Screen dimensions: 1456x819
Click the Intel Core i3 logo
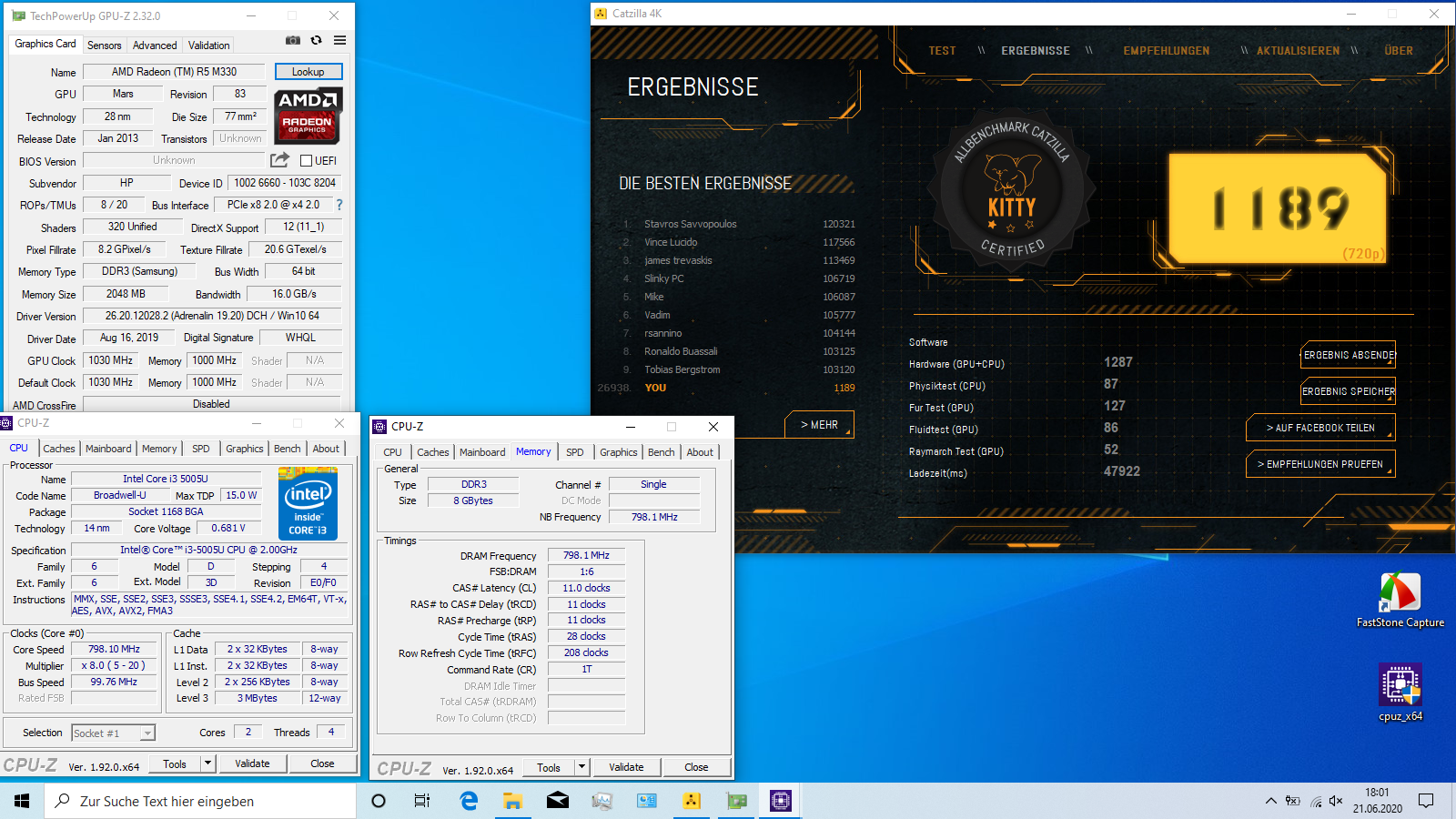click(x=308, y=503)
